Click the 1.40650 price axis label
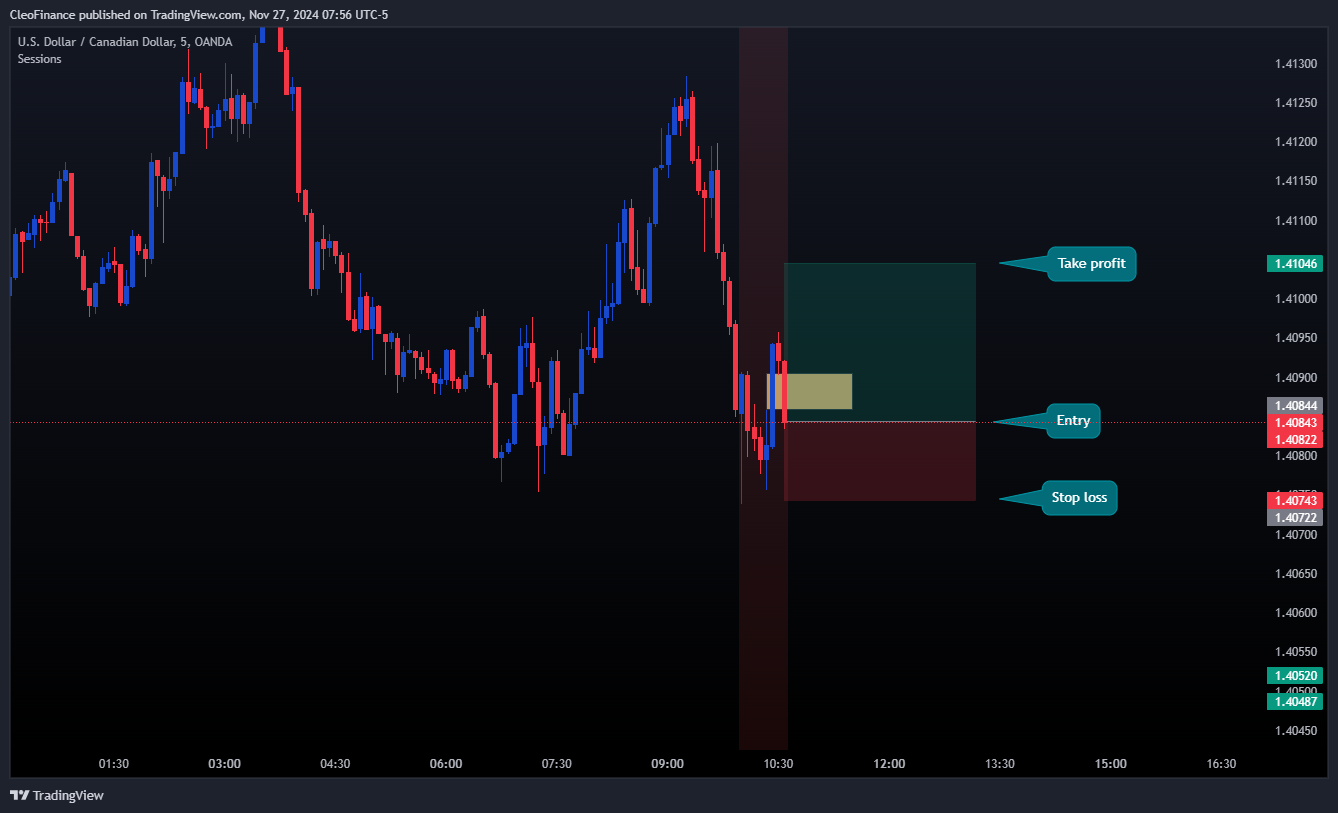The image size is (1338, 813). click(1295, 574)
